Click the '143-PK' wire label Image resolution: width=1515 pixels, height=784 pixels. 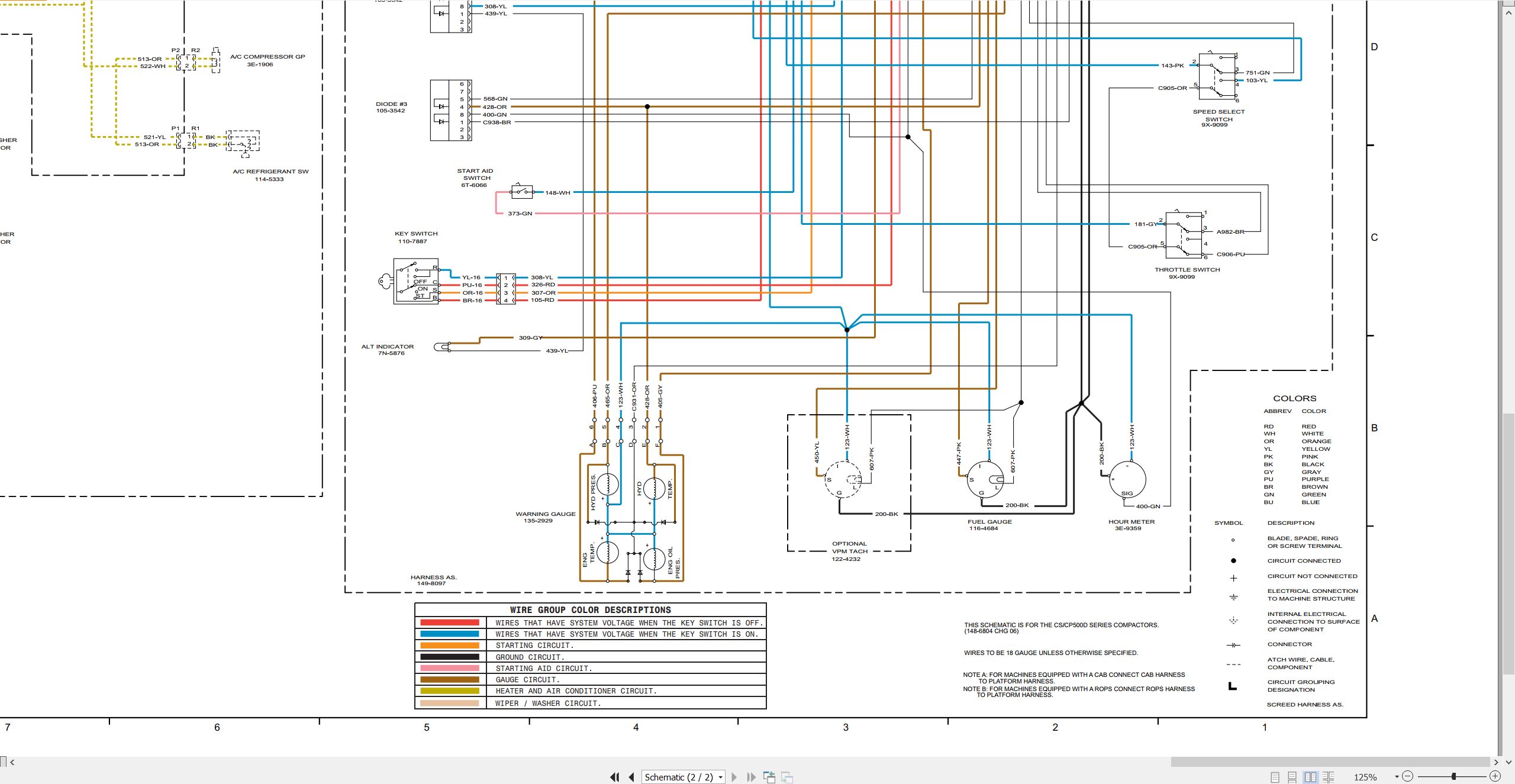click(1172, 66)
